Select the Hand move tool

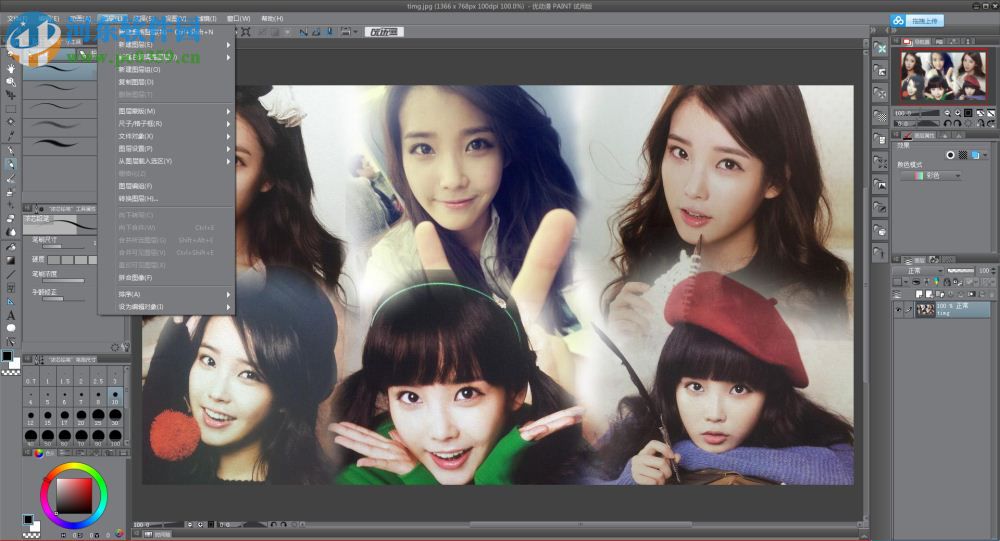point(11,69)
